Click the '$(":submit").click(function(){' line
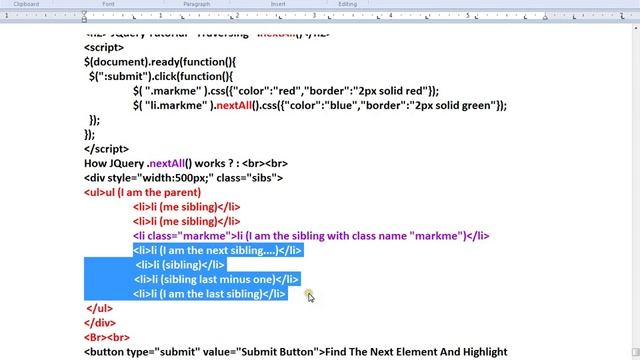This screenshot has width=640, height=360. point(161,76)
